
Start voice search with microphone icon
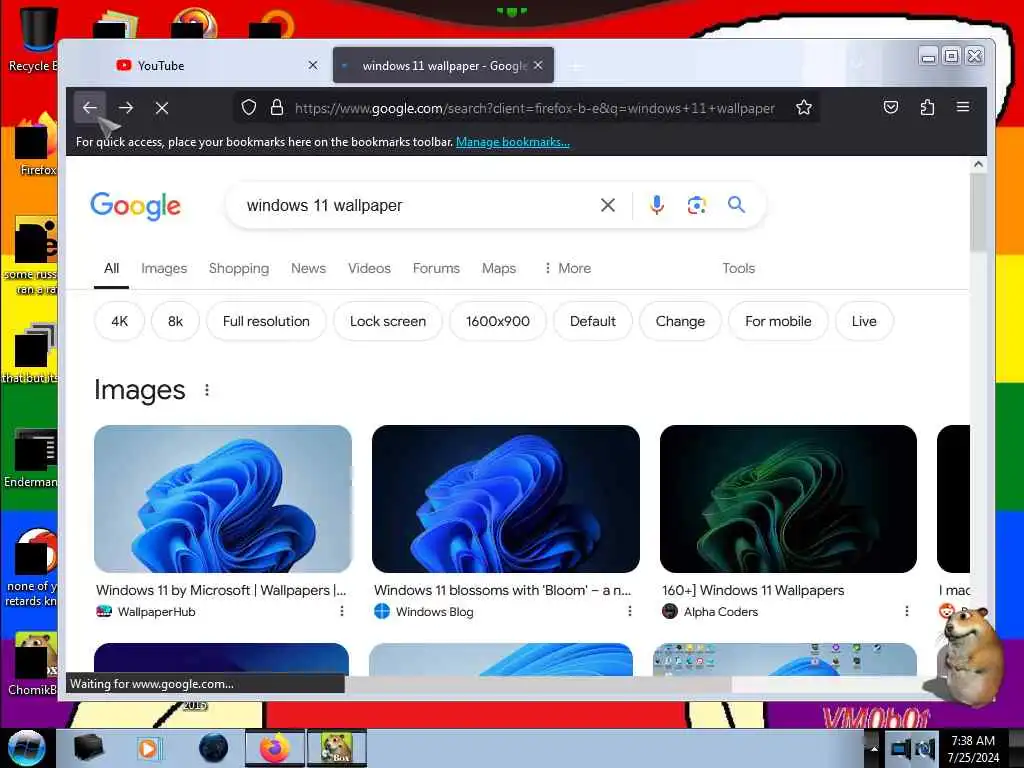pyautogui.click(x=657, y=205)
